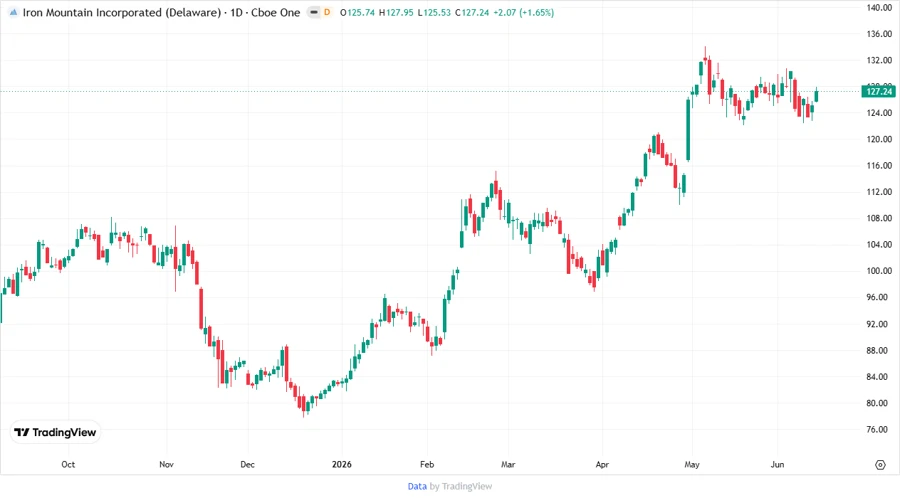Click the close value C127.24
Viewport: 900px width, 498px height.
pyautogui.click(x=472, y=13)
